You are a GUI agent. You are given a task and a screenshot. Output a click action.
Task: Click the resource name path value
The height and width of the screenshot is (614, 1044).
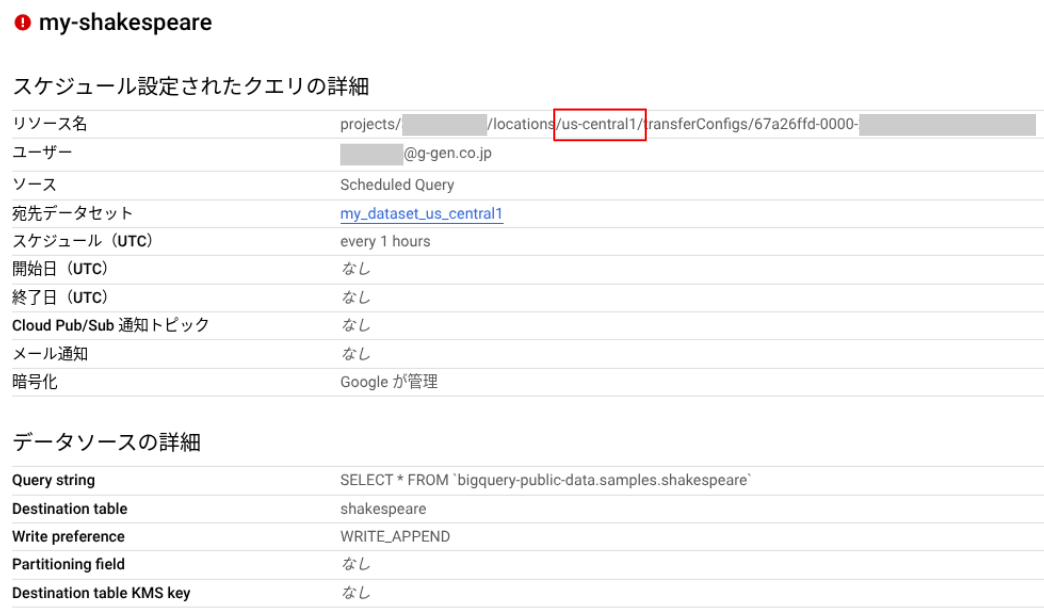pyautogui.click(x=688, y=125)
